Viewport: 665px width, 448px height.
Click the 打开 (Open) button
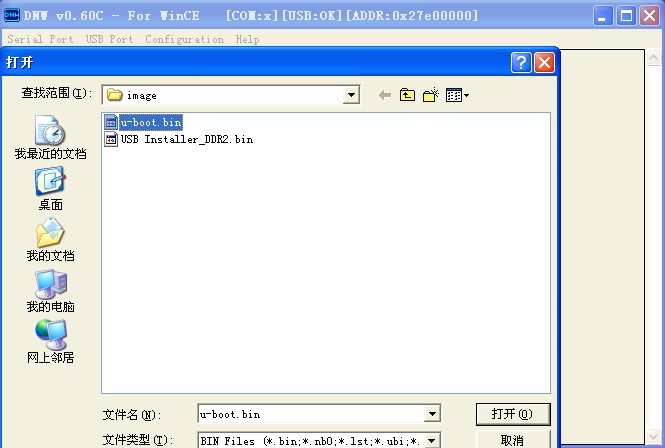pyautogui.click(x=513, y=414)
